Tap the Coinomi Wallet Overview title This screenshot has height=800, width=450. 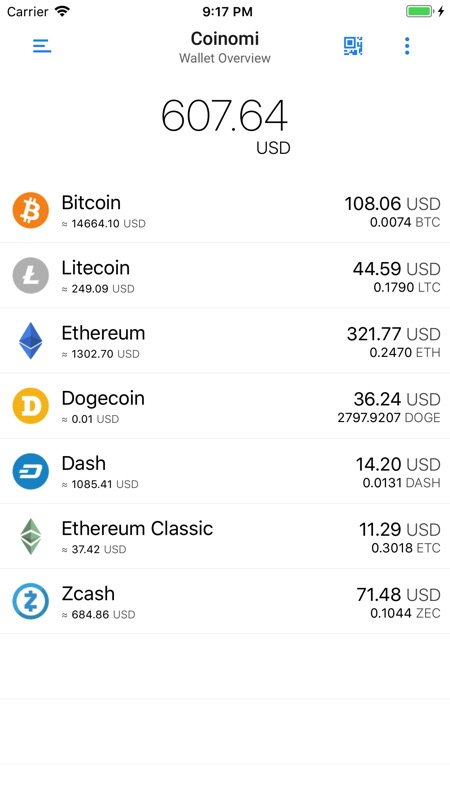click(x=225, y=47)
